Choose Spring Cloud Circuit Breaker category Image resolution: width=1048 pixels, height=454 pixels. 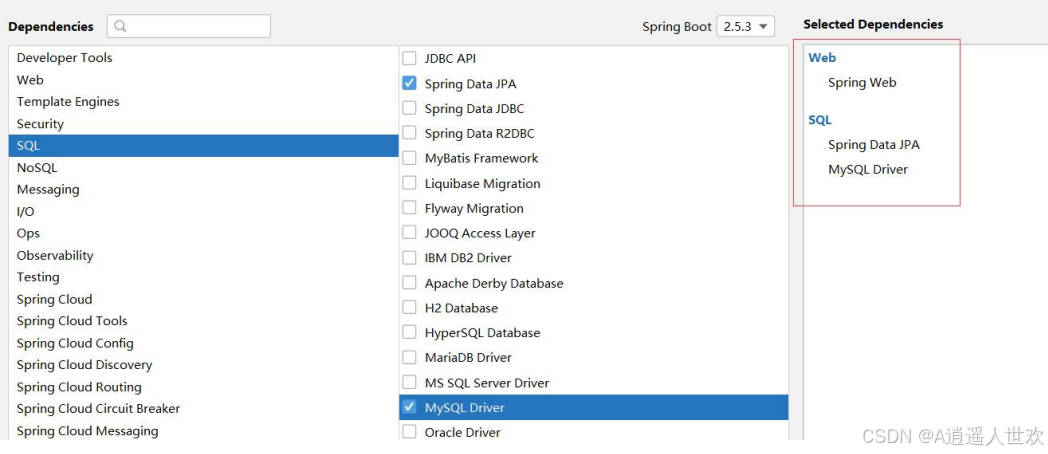click(x=203, y=409)
